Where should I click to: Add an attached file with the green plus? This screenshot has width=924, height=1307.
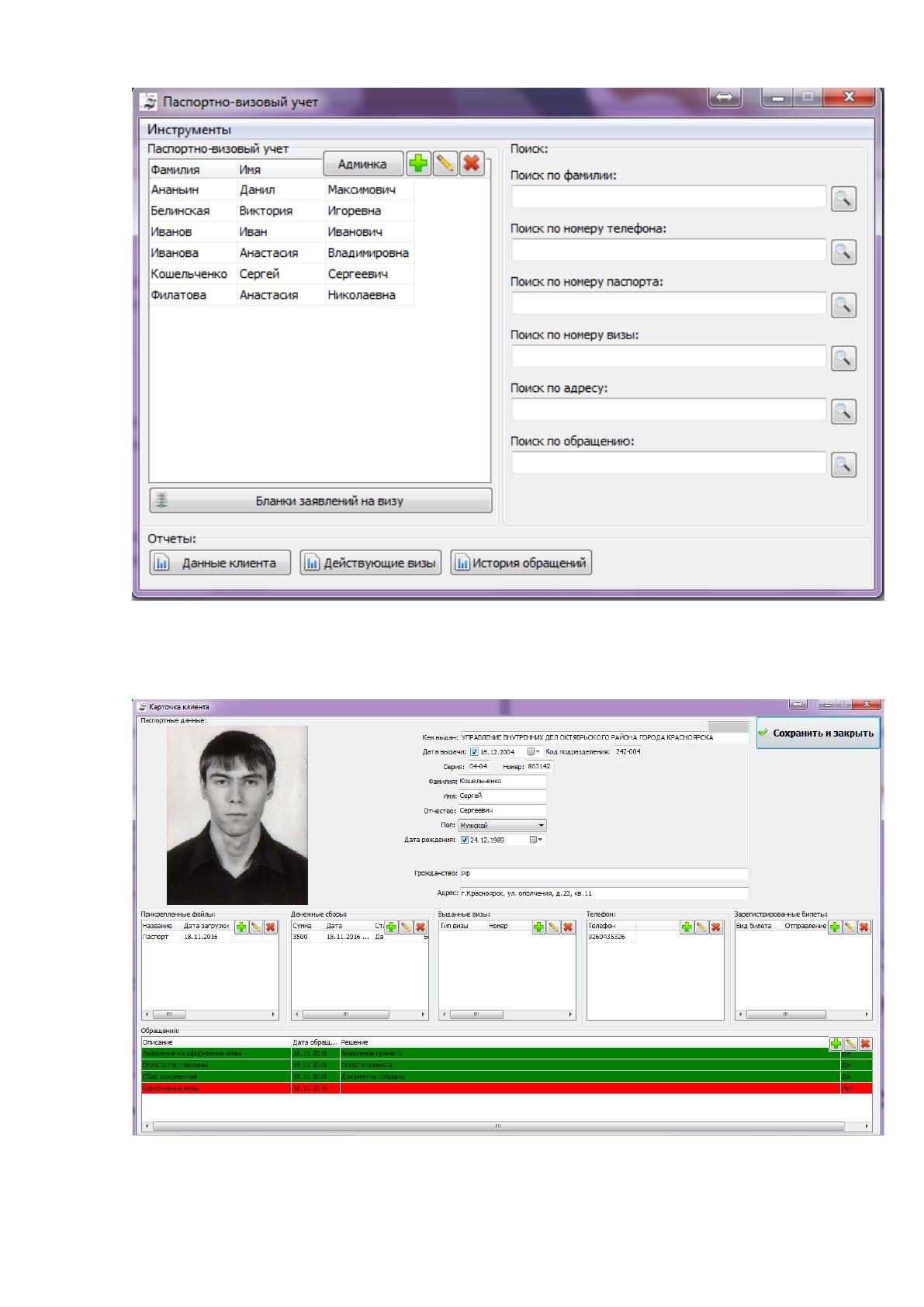[241, 927]
